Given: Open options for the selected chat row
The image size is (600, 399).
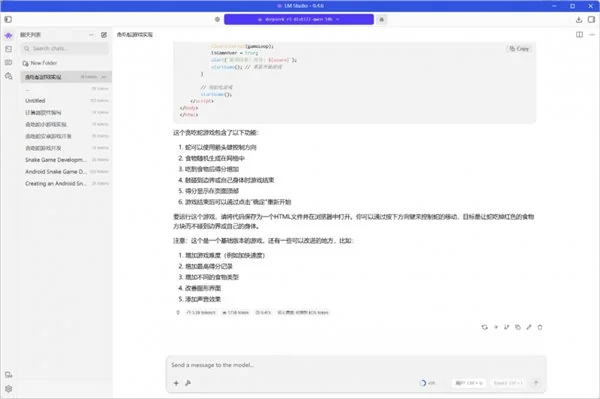Looking at the screenshot, I should coord(104,77).
